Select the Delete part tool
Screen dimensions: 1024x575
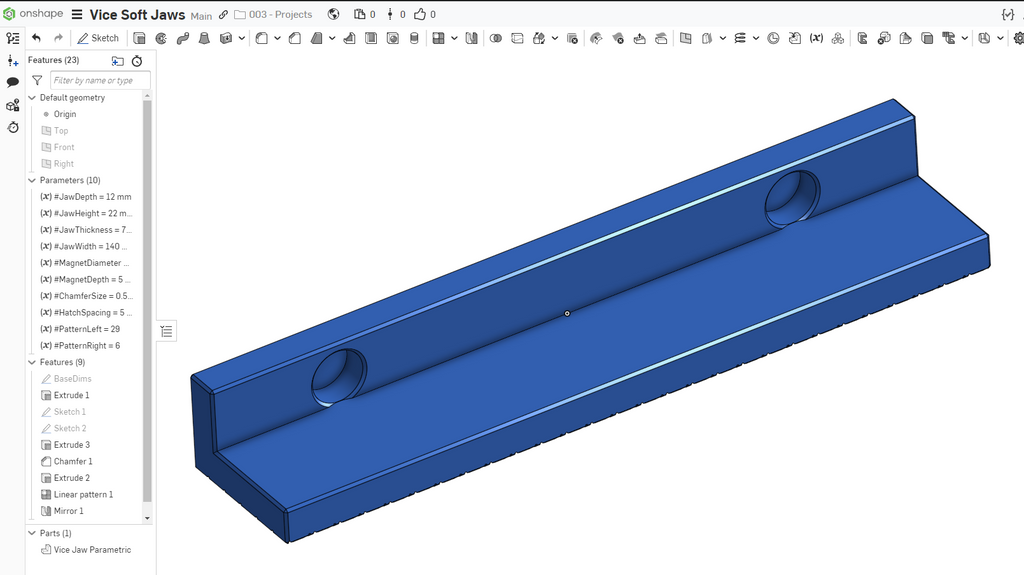(x=572, y=39)
